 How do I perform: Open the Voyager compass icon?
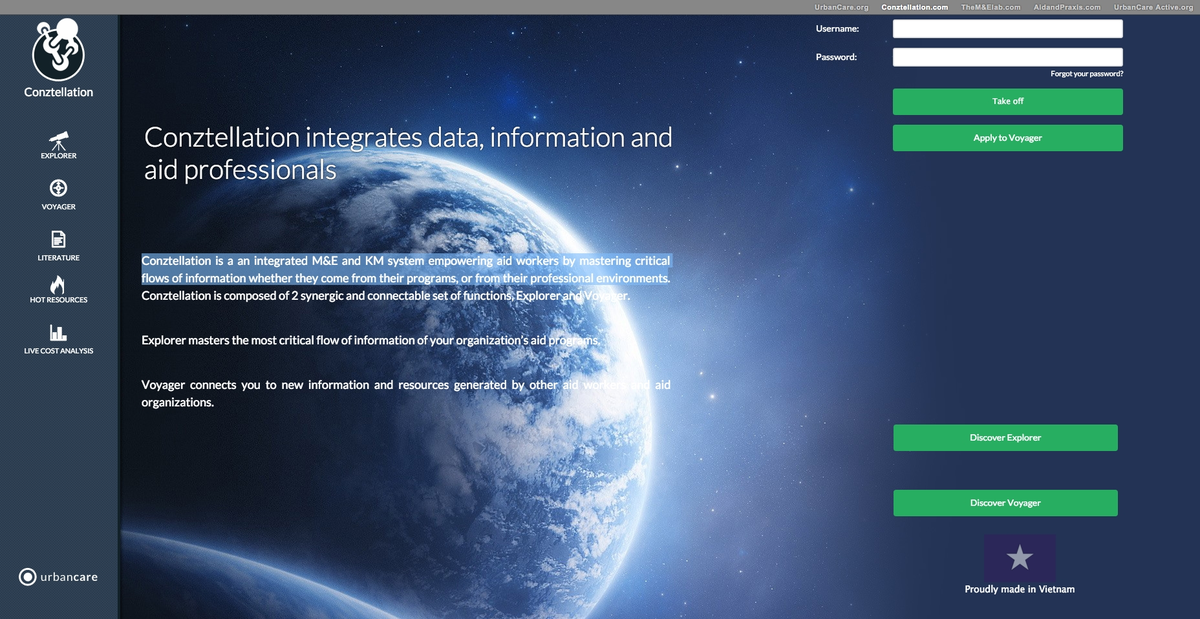(x=58, y=188)
